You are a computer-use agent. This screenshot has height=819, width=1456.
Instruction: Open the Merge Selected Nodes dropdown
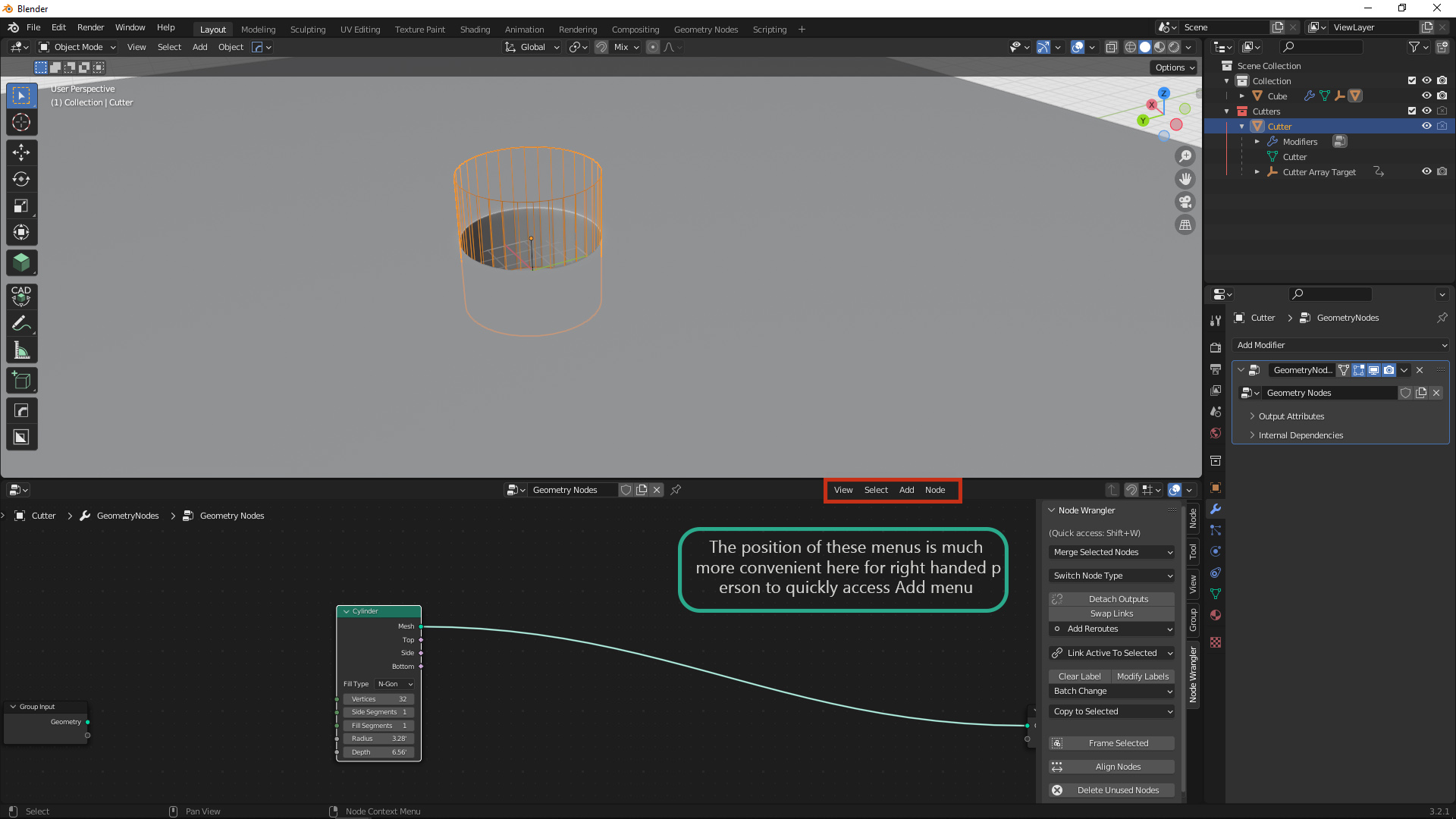[x=1112, y=552]
